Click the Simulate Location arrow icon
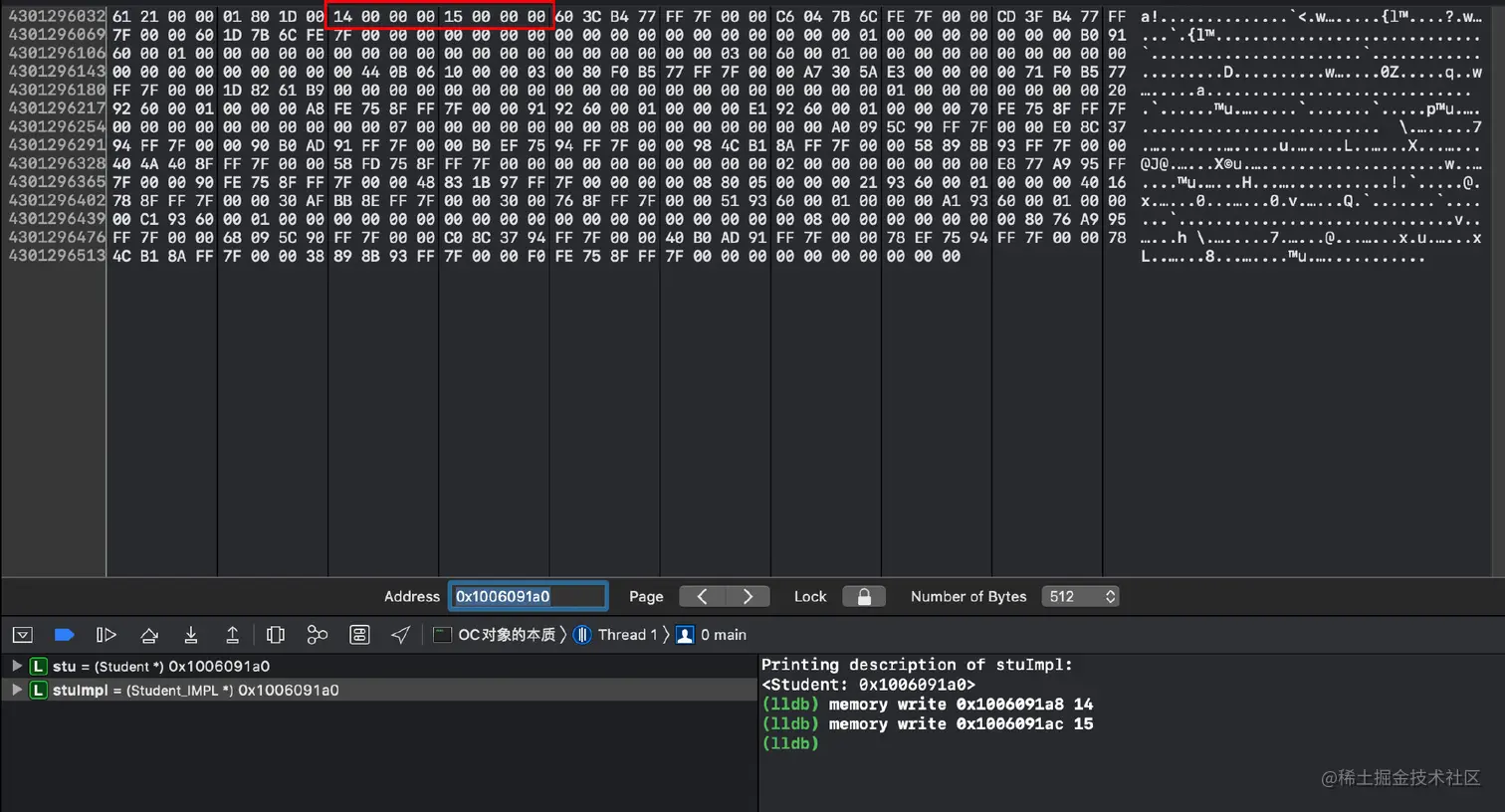 (x=400, y=635)
